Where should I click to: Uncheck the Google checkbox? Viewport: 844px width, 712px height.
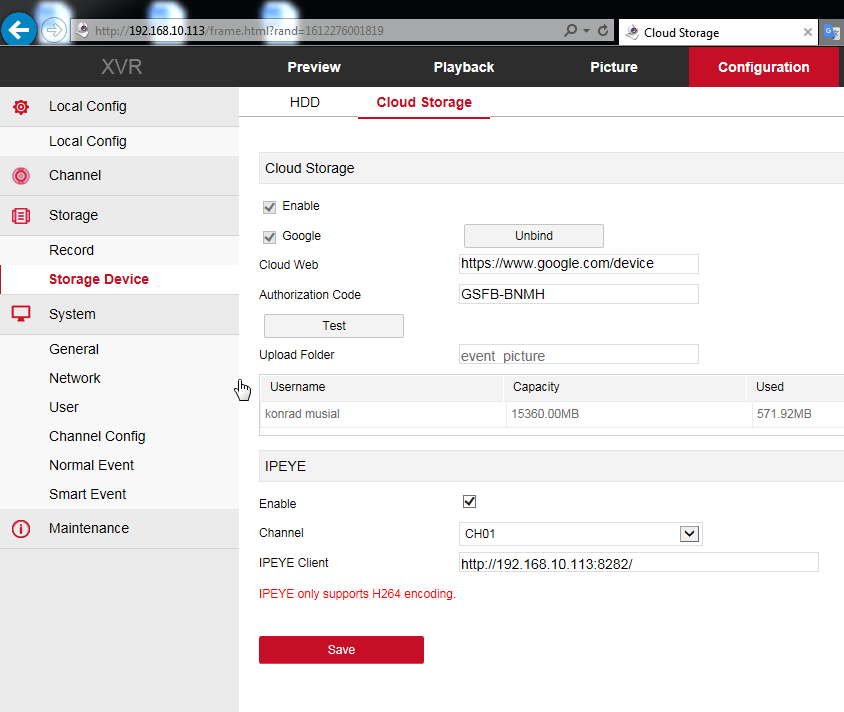[x=267, y=236]
